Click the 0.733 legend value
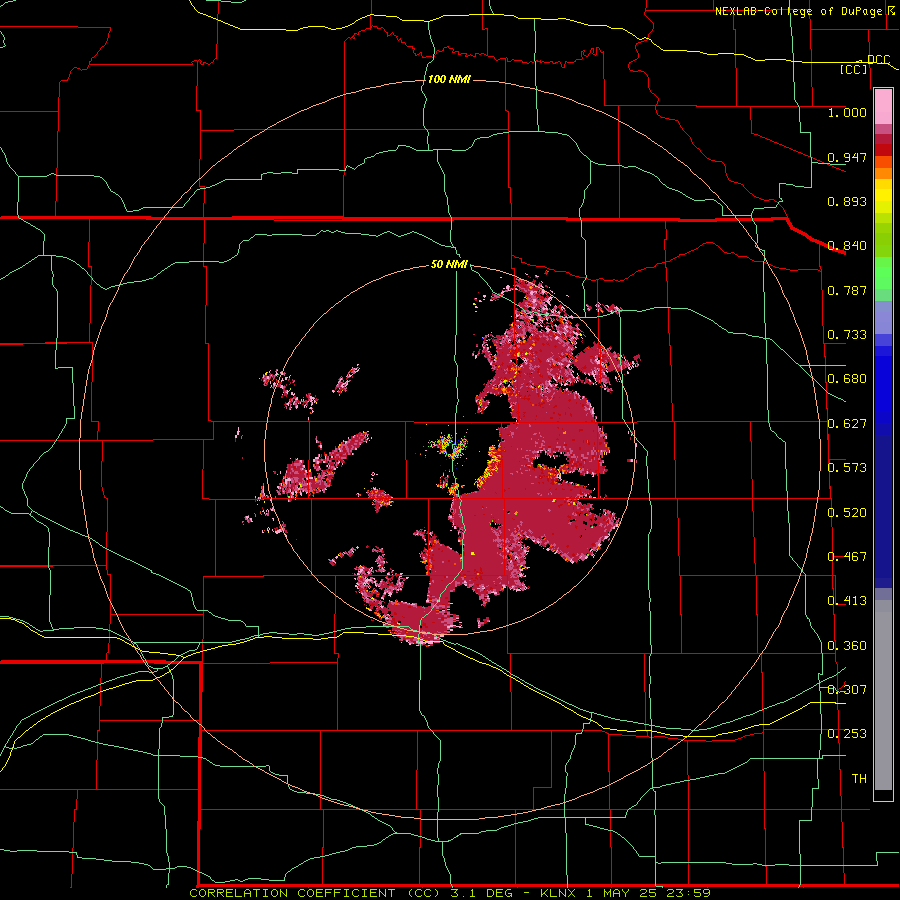This screenshot has height=900, width=900. [847, 335]
